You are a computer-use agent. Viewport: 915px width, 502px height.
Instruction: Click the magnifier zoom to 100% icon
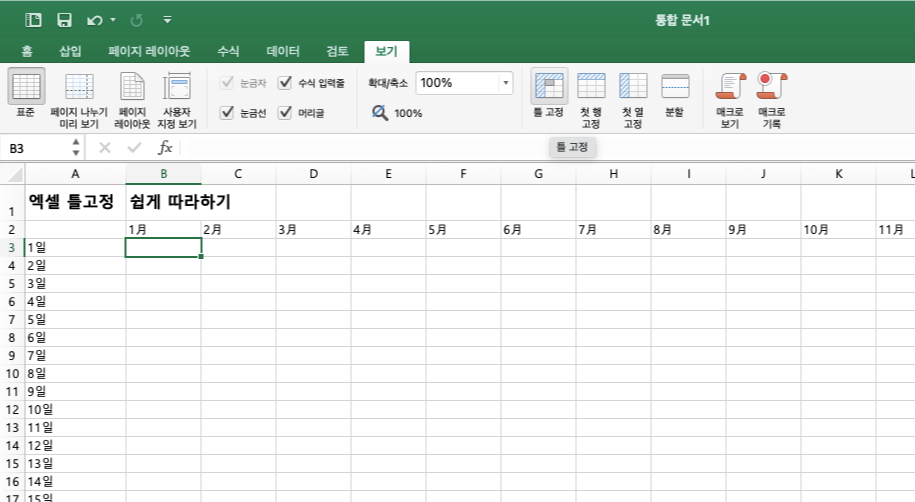380,112
